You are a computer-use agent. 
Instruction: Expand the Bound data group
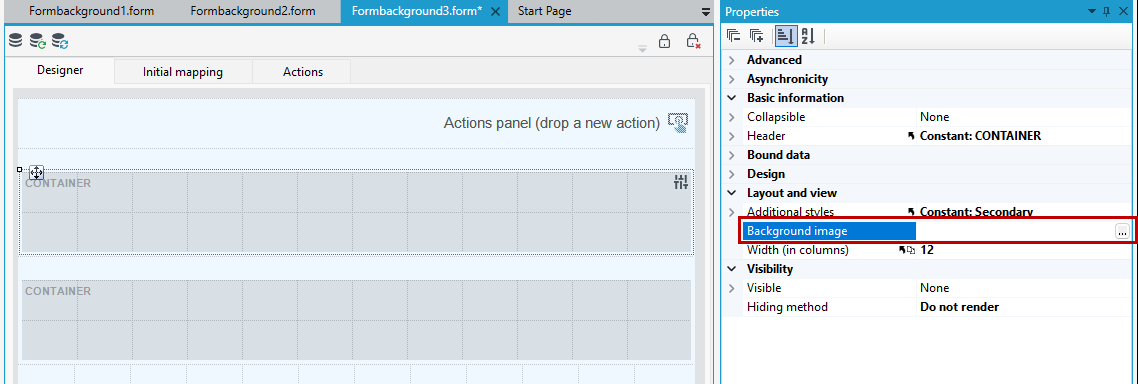732,155
